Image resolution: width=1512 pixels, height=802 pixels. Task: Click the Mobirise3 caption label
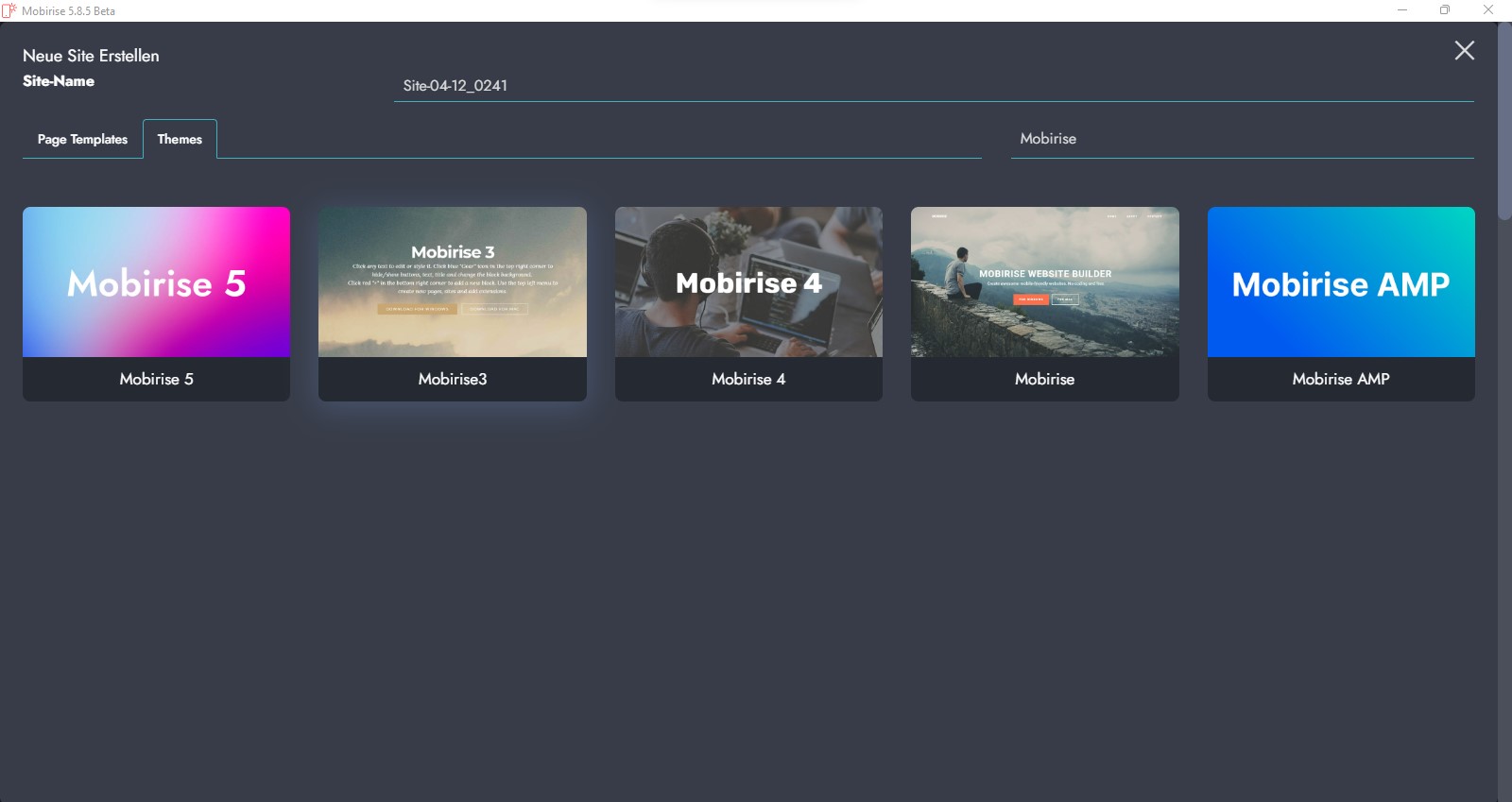[452, 379]
